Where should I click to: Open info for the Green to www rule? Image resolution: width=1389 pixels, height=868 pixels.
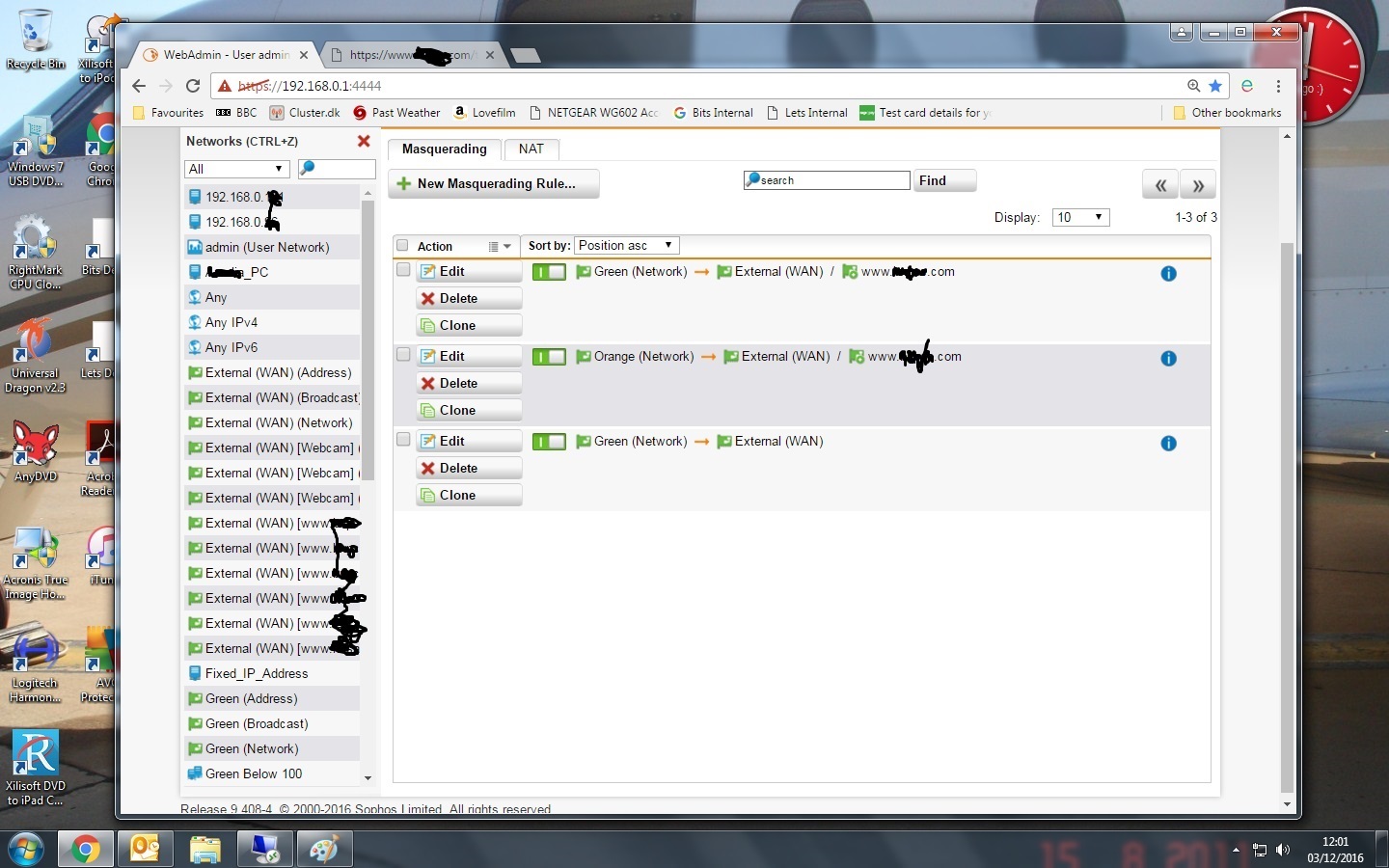coord(1168,274)
